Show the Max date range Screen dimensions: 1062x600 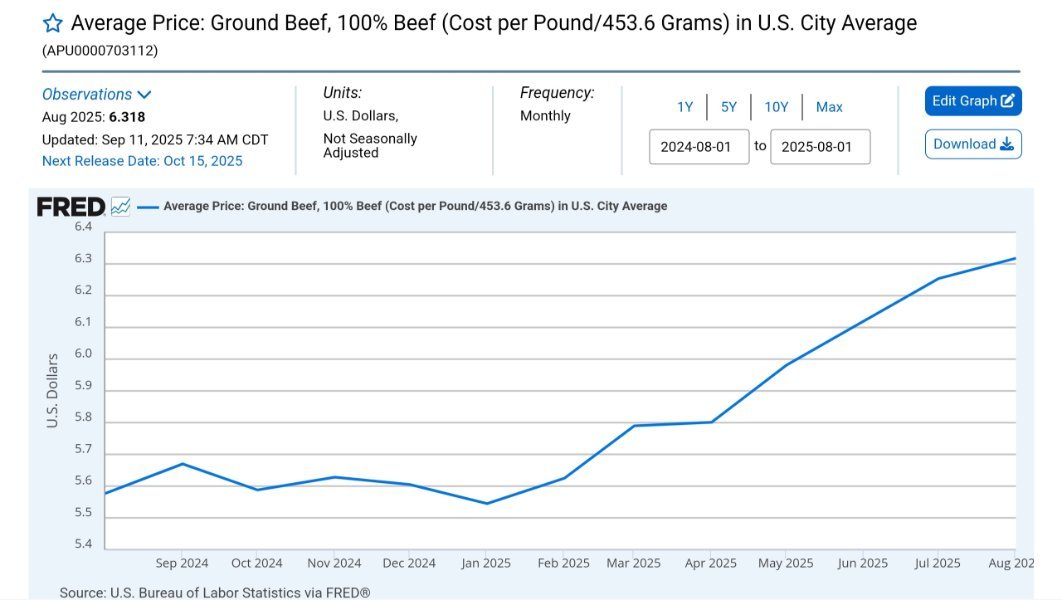tap(829, 107)
